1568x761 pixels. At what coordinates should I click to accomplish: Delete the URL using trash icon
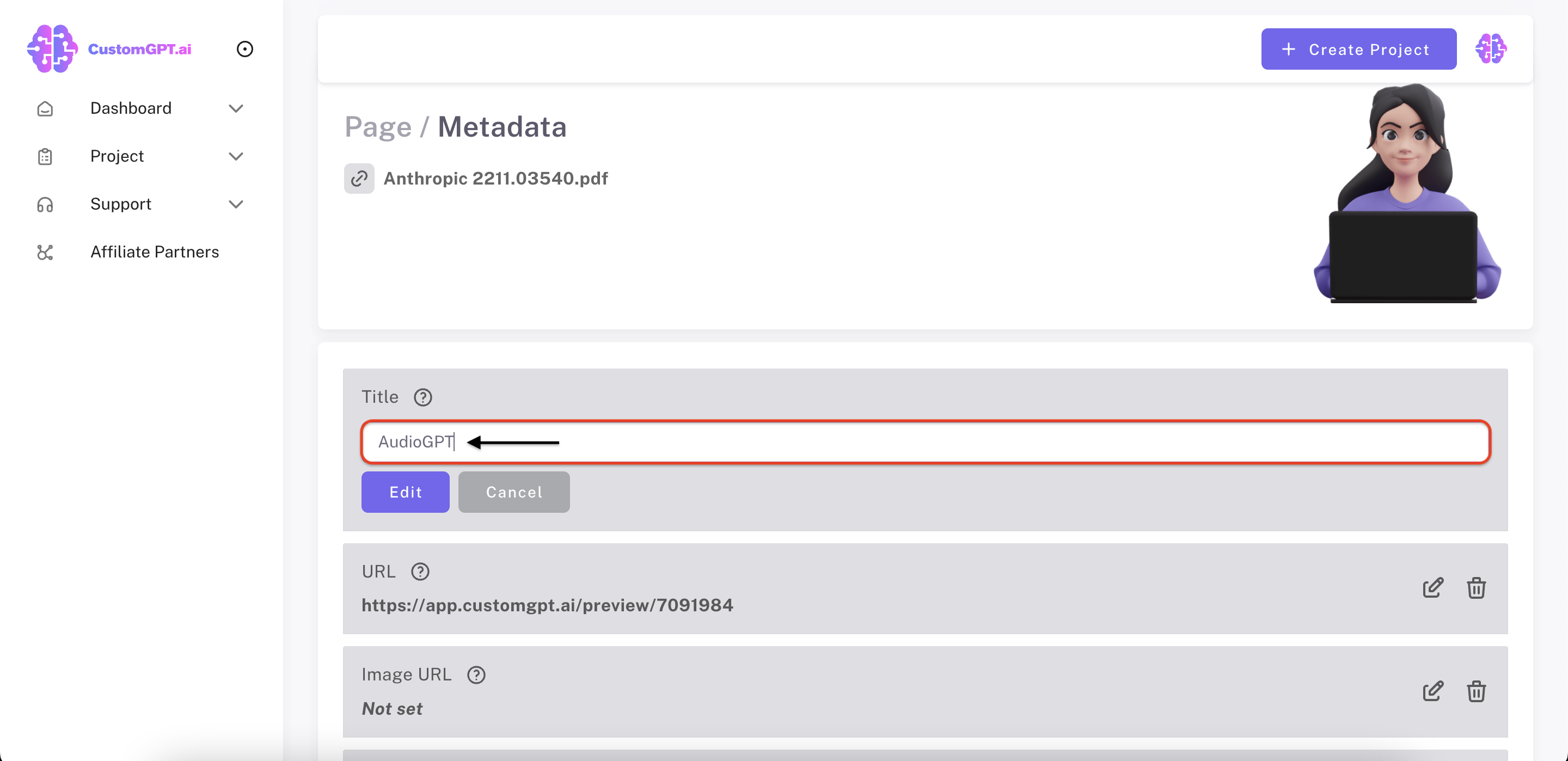tap(1475, 587)
